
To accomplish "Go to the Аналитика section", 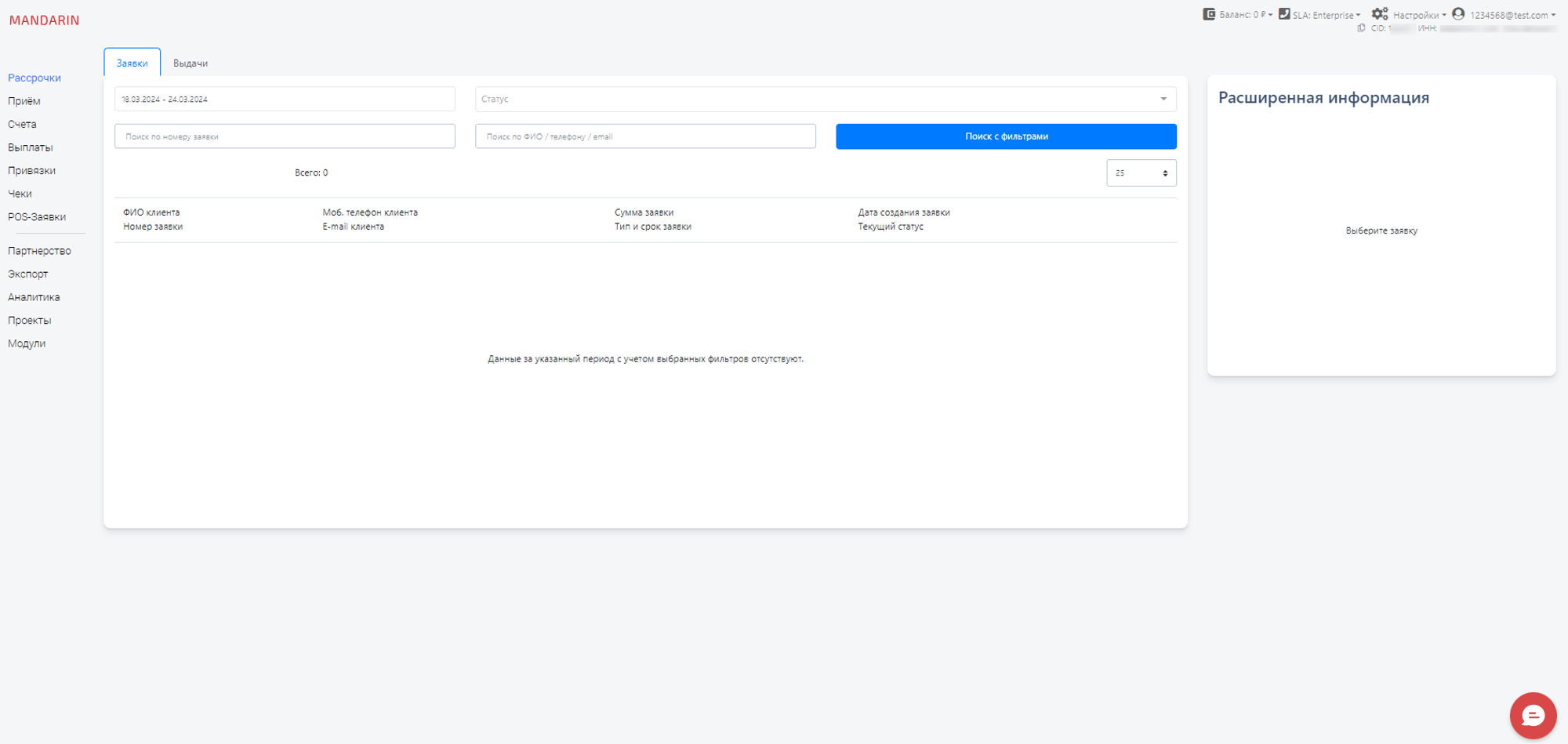I will pos(34,297).
